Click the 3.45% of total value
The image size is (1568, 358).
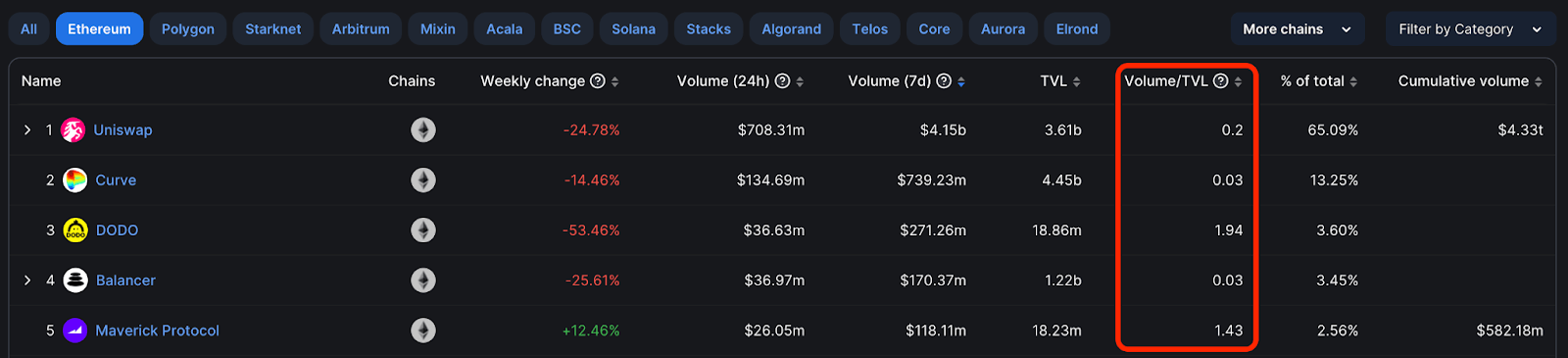coord(1337,281)
